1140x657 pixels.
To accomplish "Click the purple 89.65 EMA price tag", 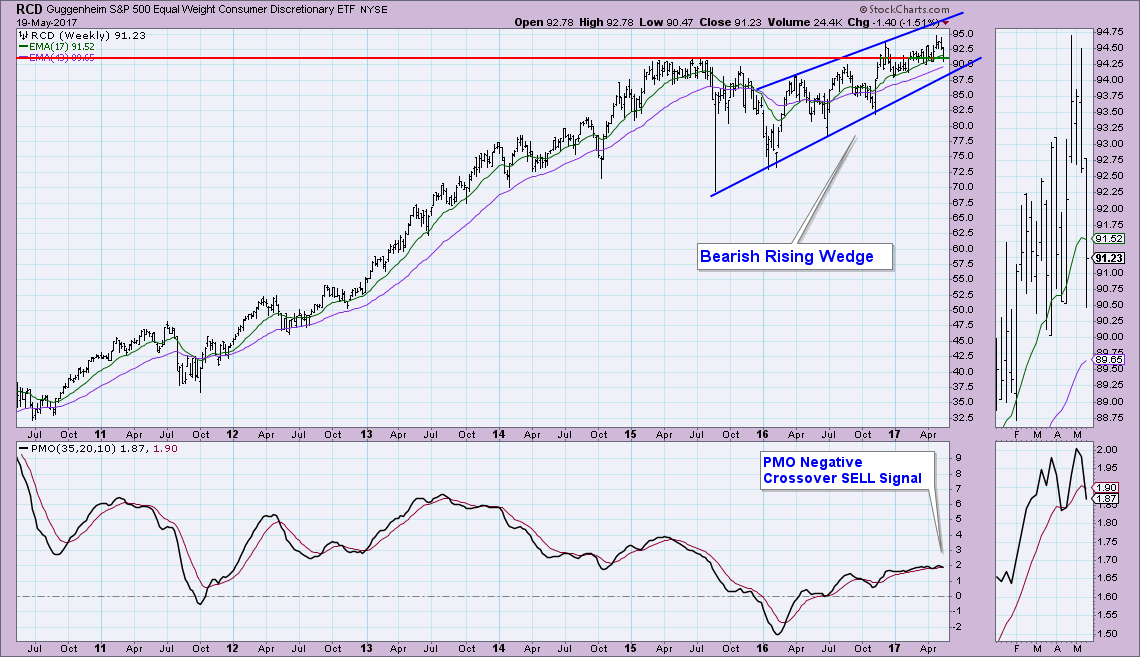I will pos(1109,360).
